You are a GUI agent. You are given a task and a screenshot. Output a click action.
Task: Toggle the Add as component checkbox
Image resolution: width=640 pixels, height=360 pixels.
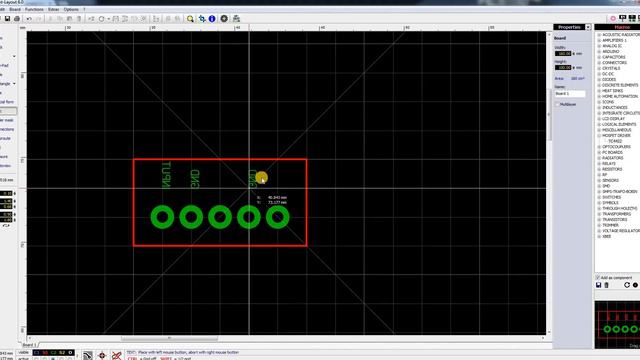(598, 278)
